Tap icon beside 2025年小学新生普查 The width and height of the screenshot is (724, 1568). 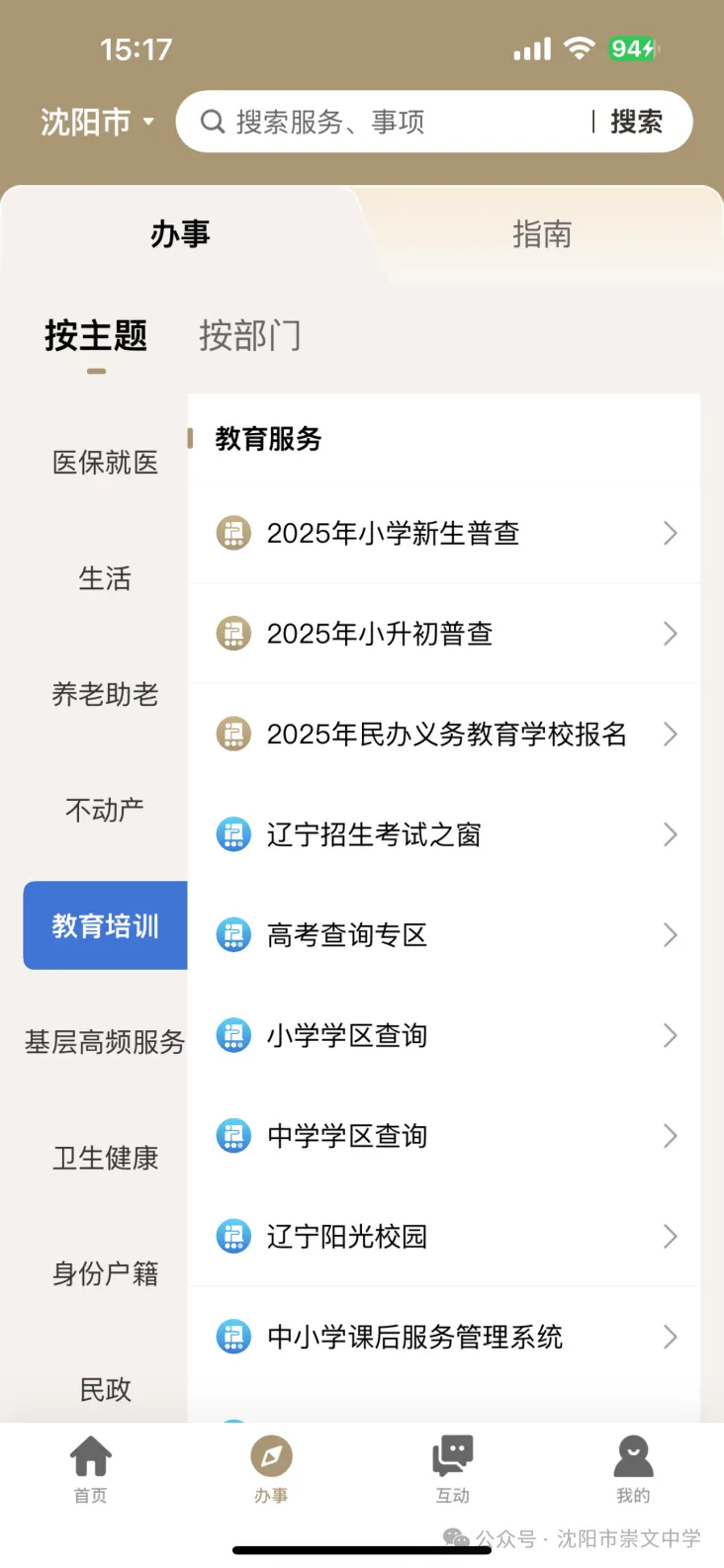[x=233, y=534]
